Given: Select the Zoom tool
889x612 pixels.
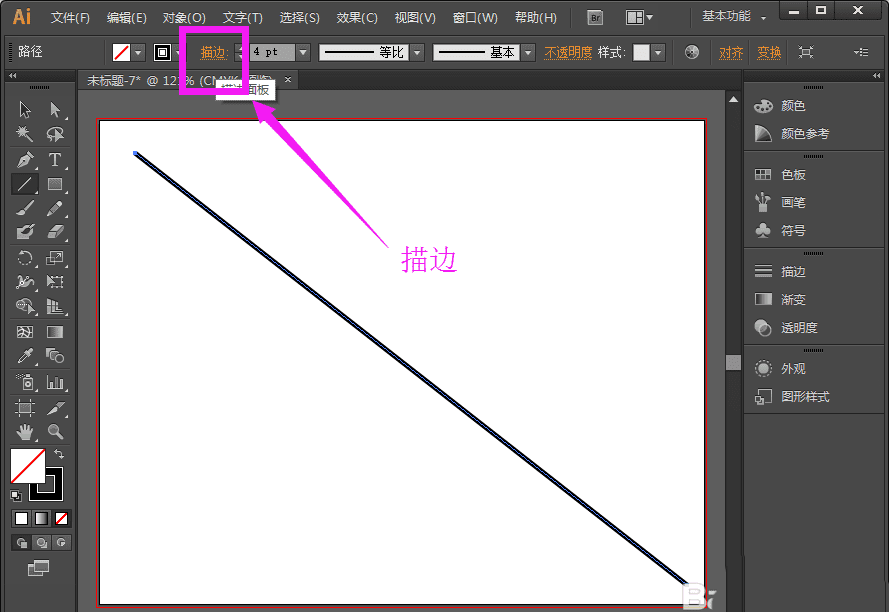Looking at the screenshot, I should tap(55, 432).
